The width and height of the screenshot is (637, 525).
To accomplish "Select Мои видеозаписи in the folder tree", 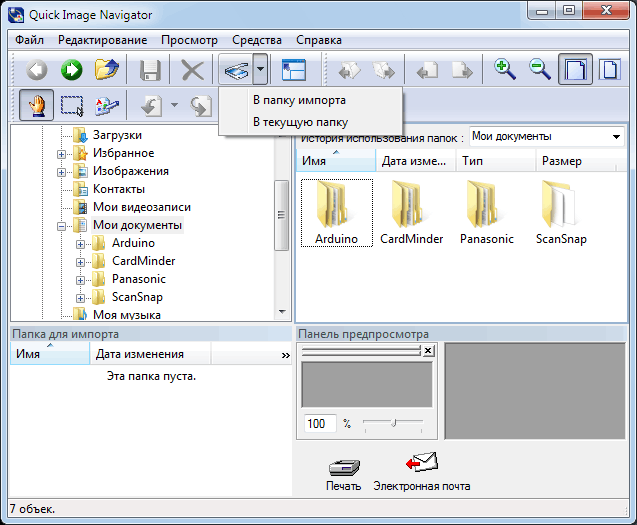I will point(142,207).
